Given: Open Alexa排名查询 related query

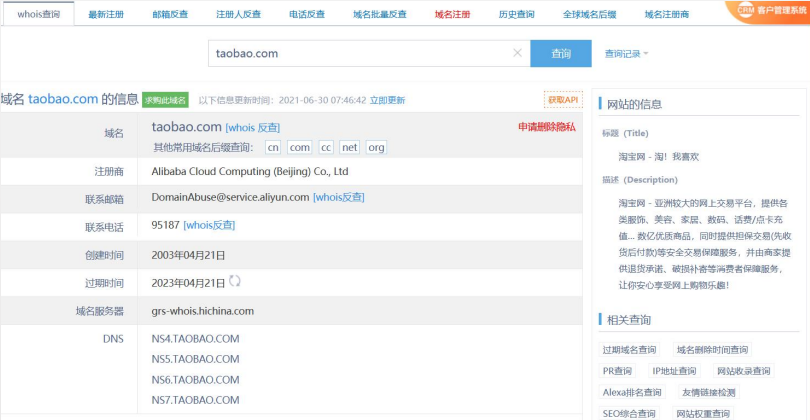Looking at the screenshot, I should (x=632, y=392).
